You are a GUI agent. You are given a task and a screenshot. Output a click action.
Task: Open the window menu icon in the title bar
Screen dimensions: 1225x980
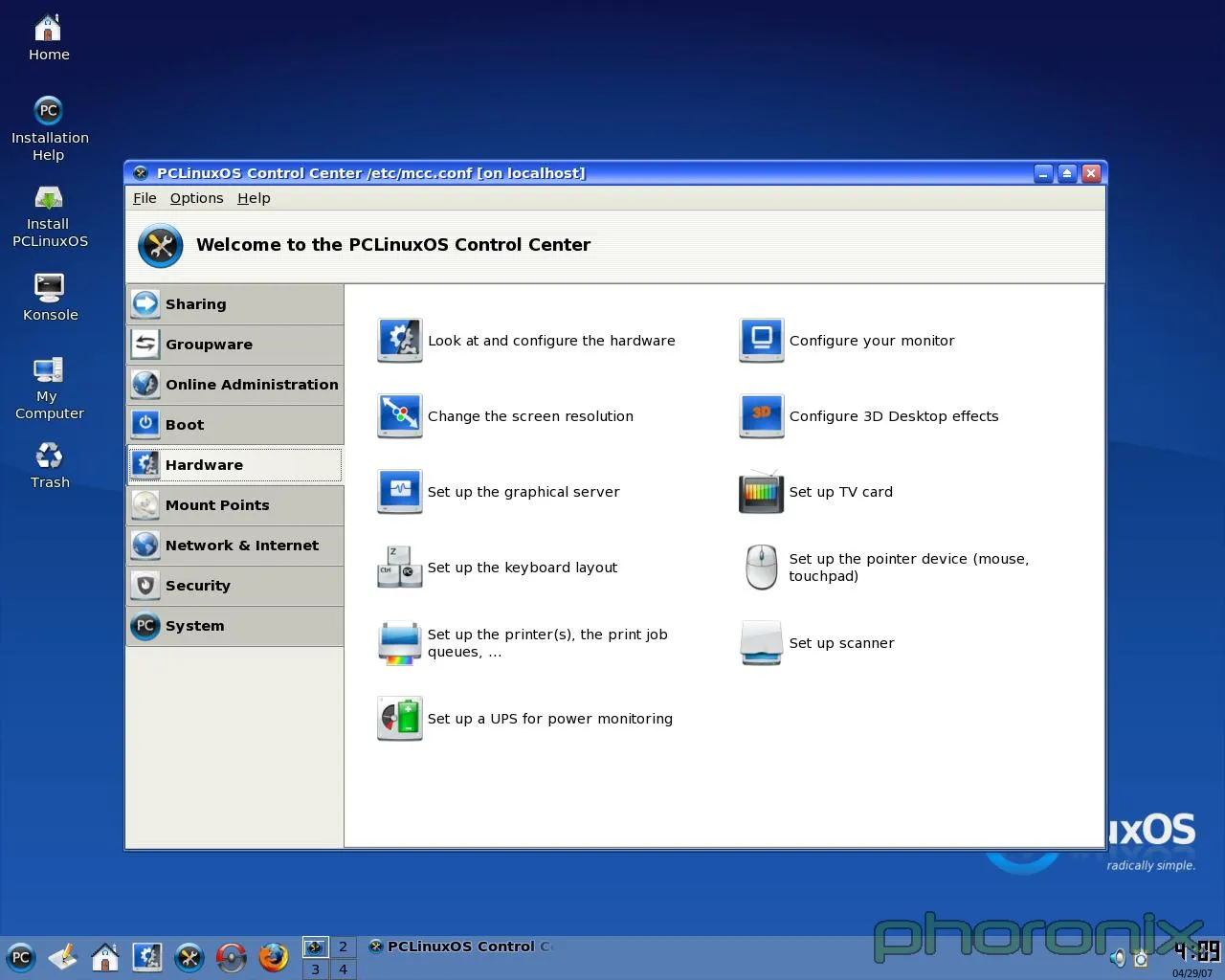pos(141,173)
